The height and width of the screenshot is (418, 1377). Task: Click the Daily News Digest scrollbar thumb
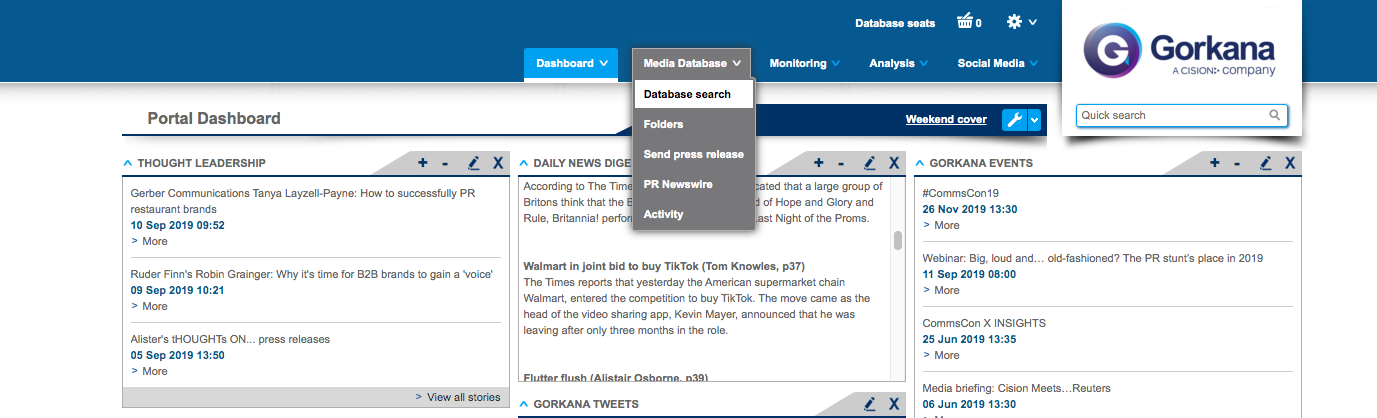898,240
